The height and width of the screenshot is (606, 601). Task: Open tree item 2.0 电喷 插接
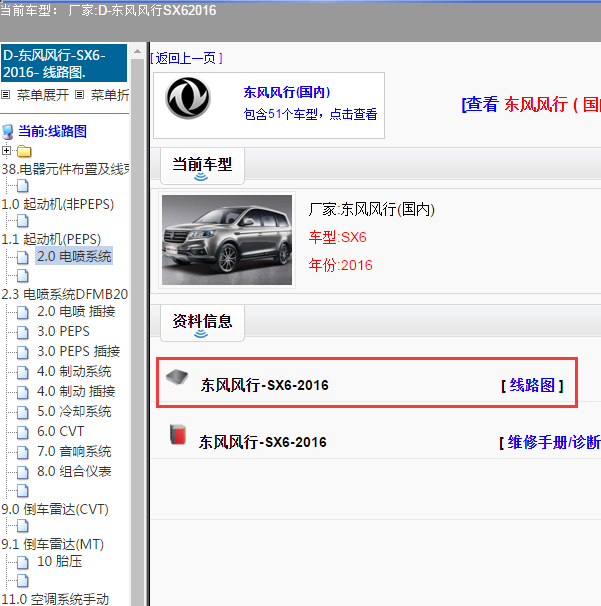[x=76, y=312]
